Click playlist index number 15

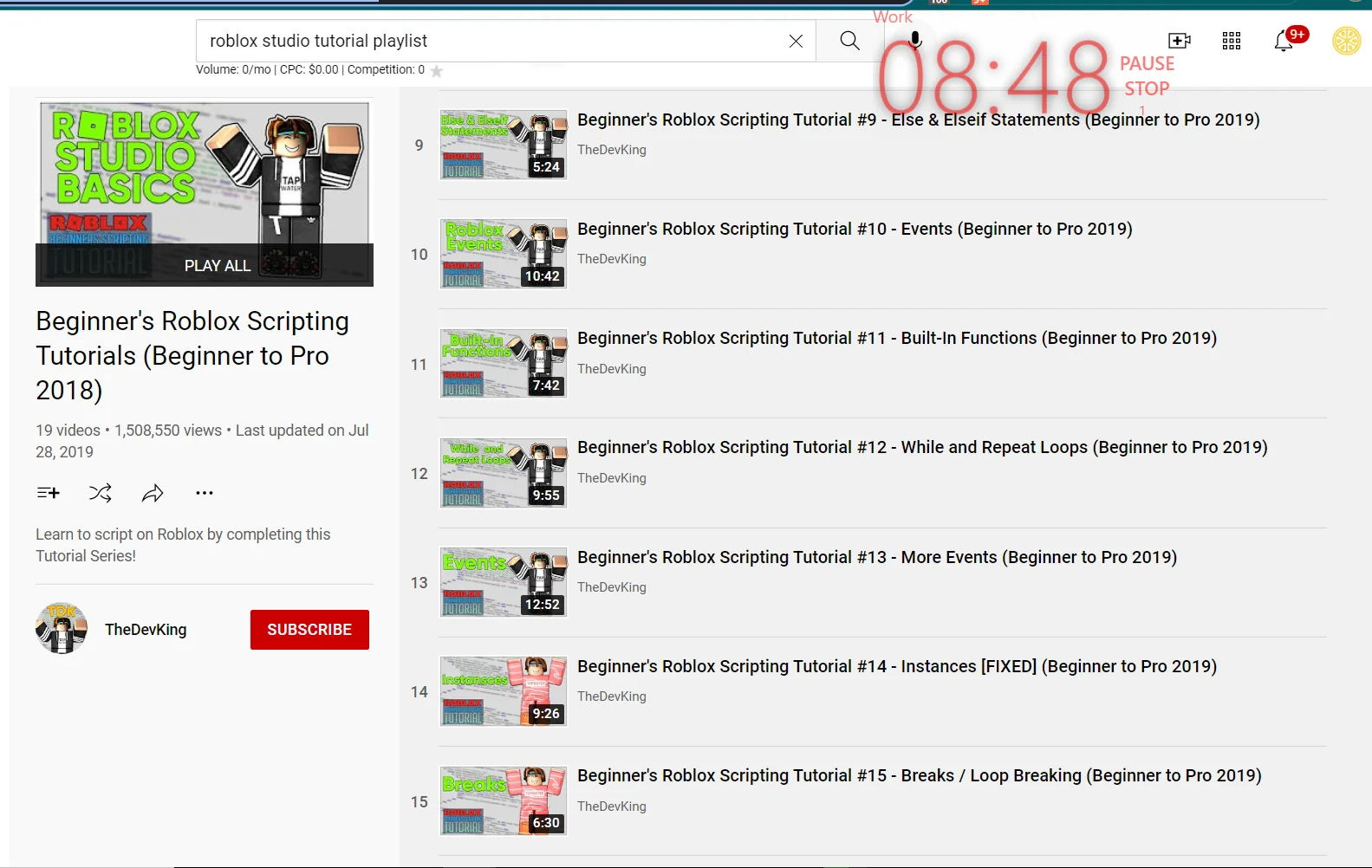[419, 802]
